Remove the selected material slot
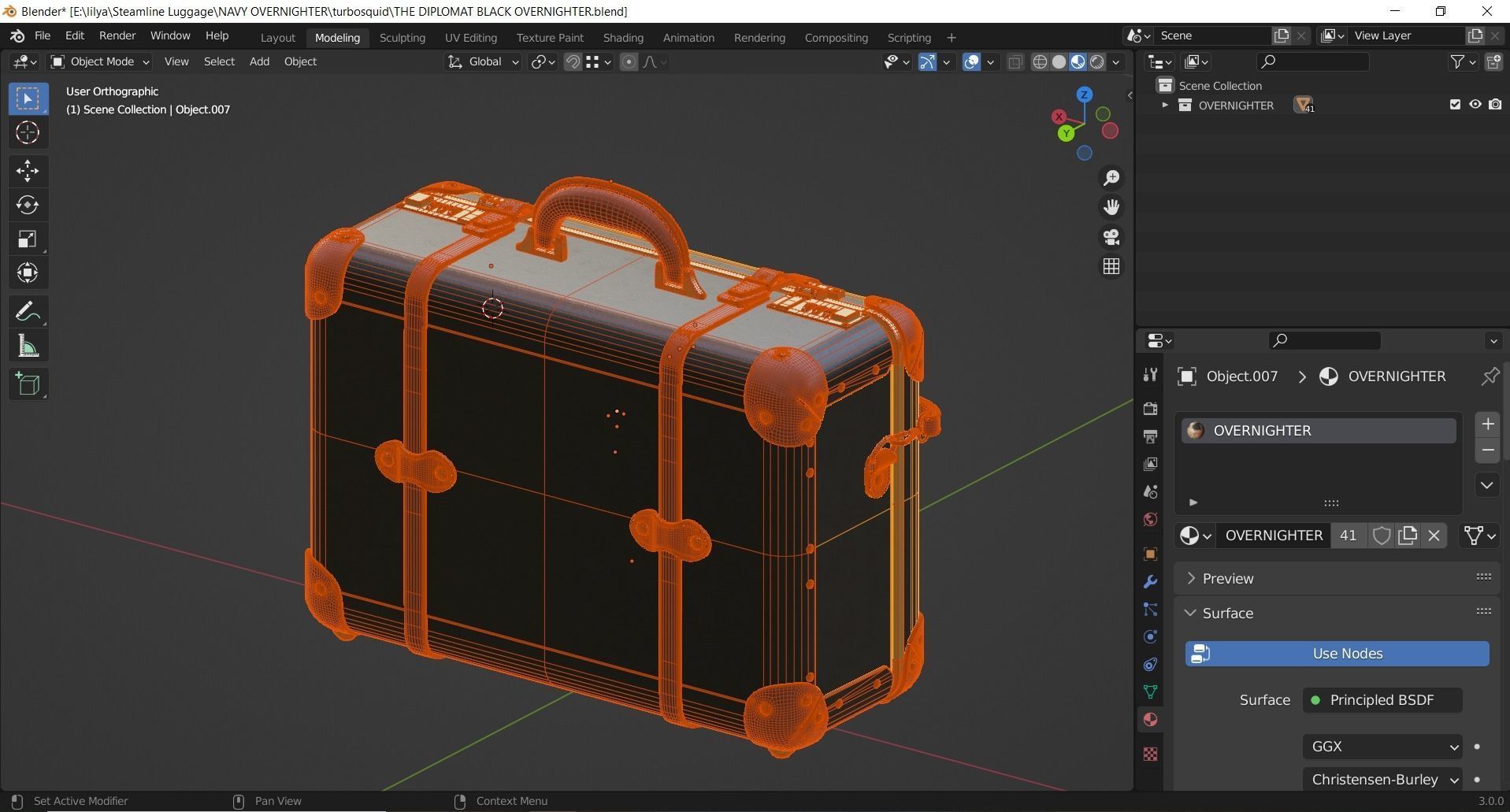Viewport: 1510px width, 812px height. (1487, 450)
